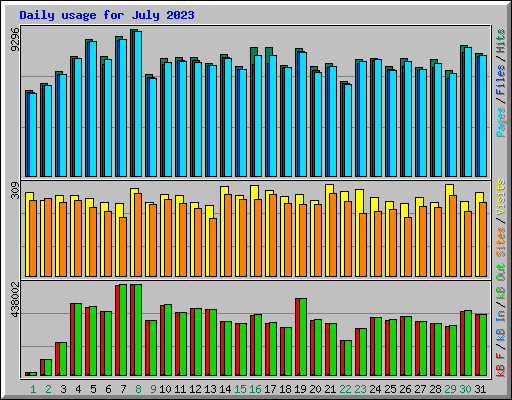Select the orange sites bar for day 7
This screenshot has height=400, width=512.
[x=123, y=247]
